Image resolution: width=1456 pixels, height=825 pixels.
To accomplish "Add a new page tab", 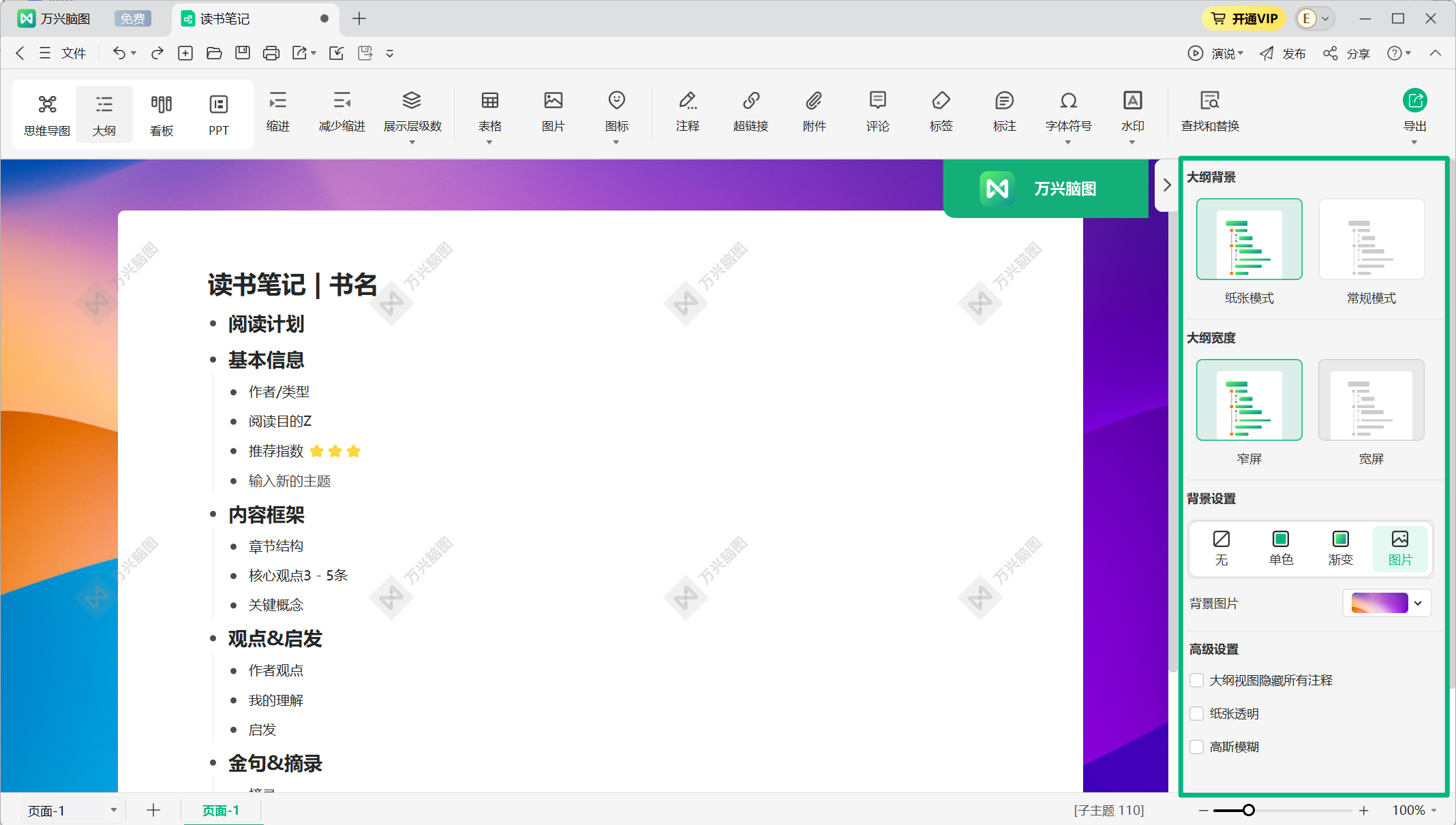I will (x=153, y=810).
